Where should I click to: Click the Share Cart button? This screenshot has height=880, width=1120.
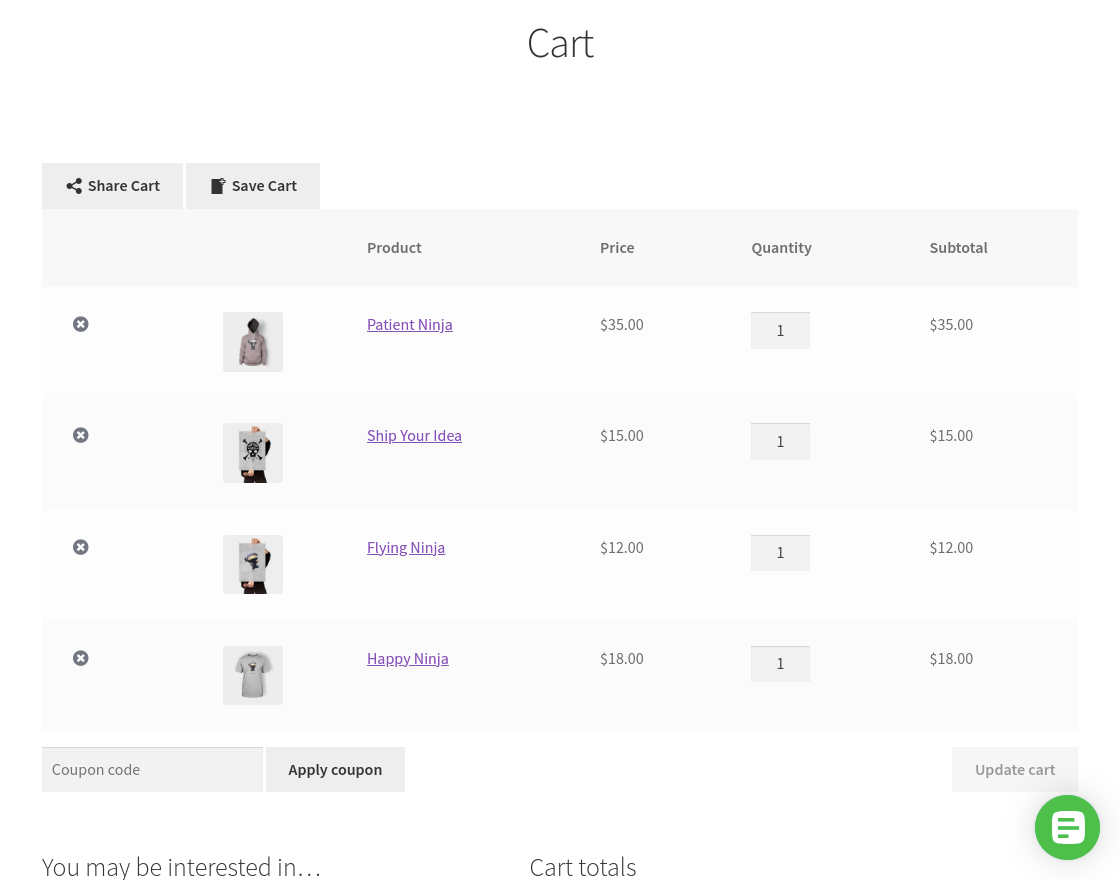[x=112, y=185]
